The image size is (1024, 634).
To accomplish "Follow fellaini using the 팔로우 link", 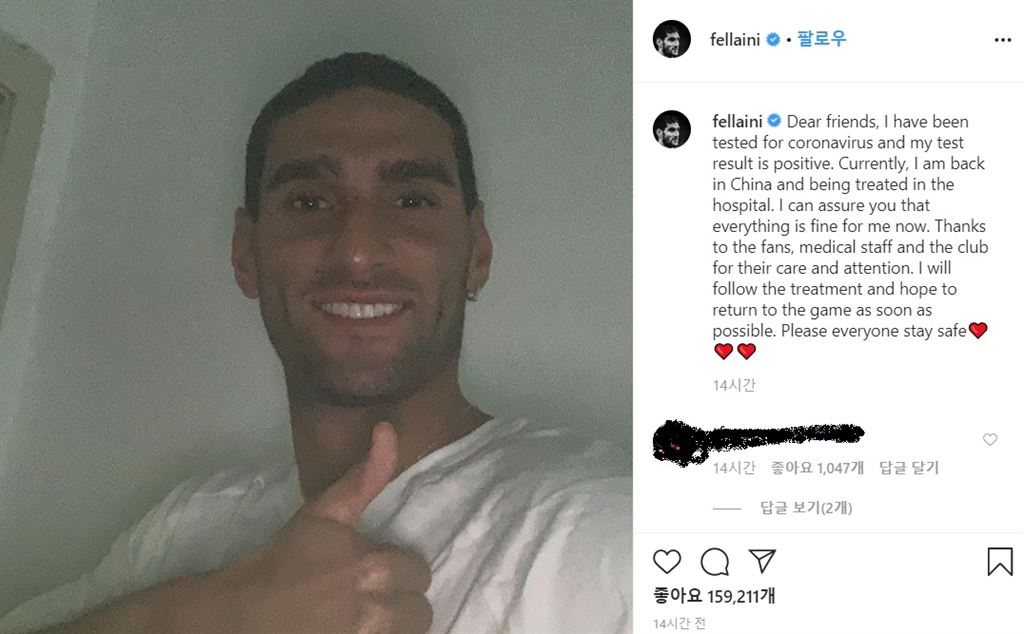I will pyautogui.click(x=822, y=39).
